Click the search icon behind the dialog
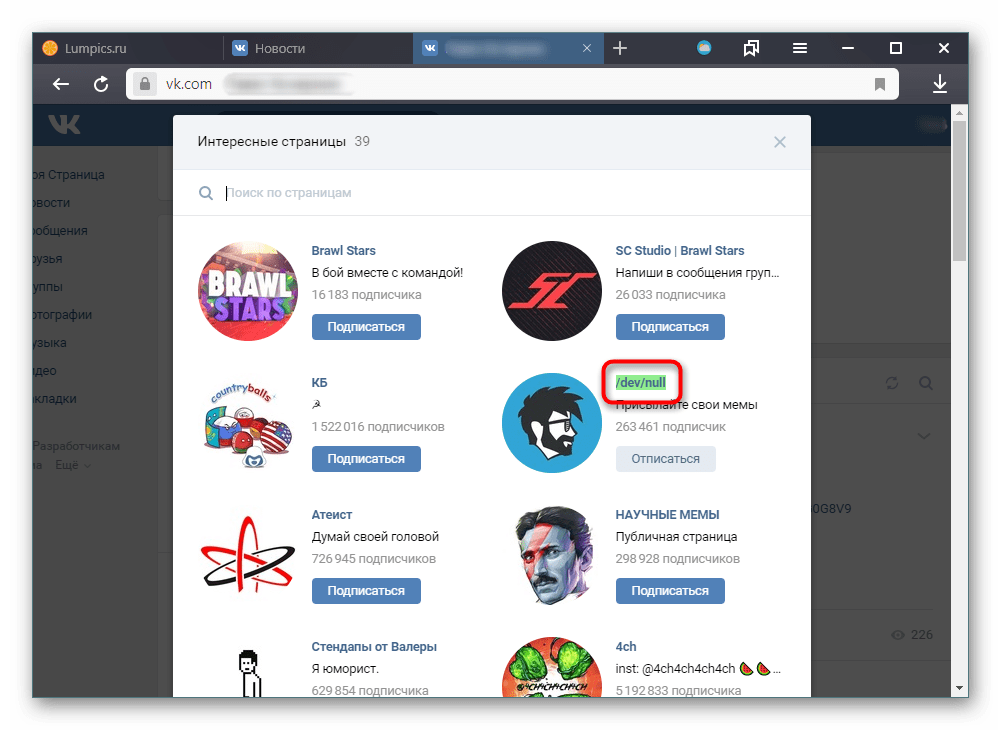Viewport: 1001px width, 730px height. click(x=926, y=383)
